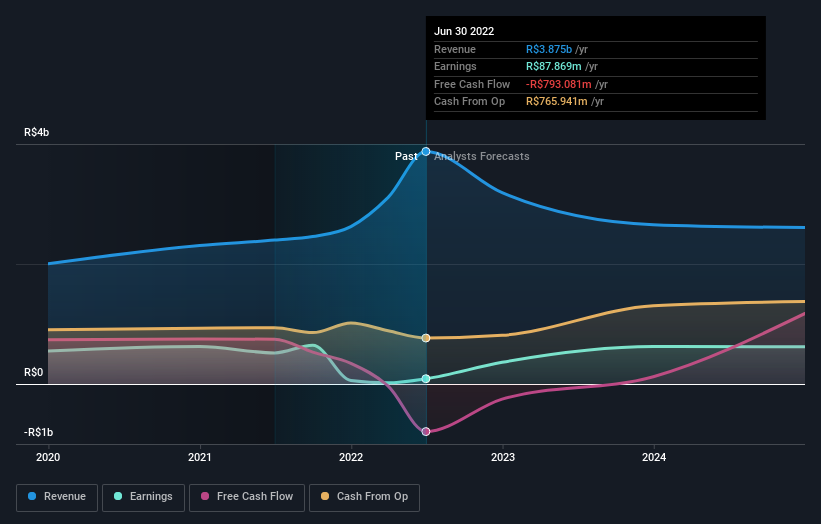Click the 2022 x-axis label

(351, 457)
